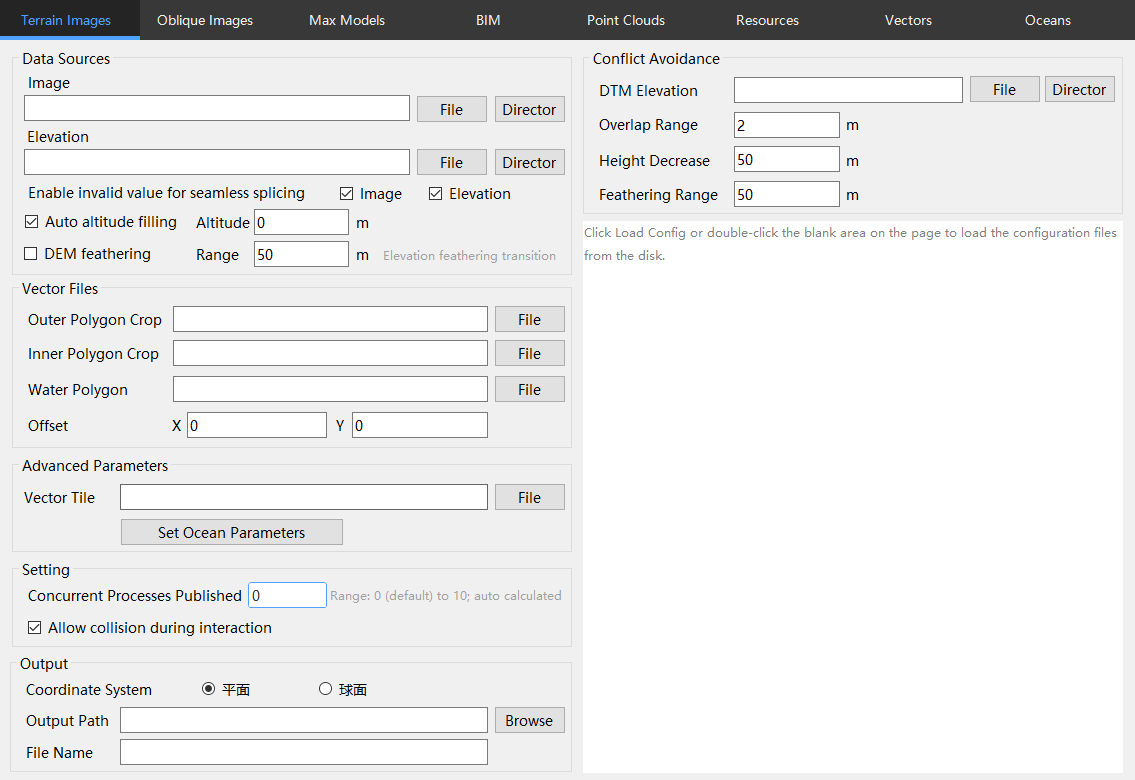Browse File for Vector Tile
Screen dimensions: 1135x780
click(x=530, y=497)
